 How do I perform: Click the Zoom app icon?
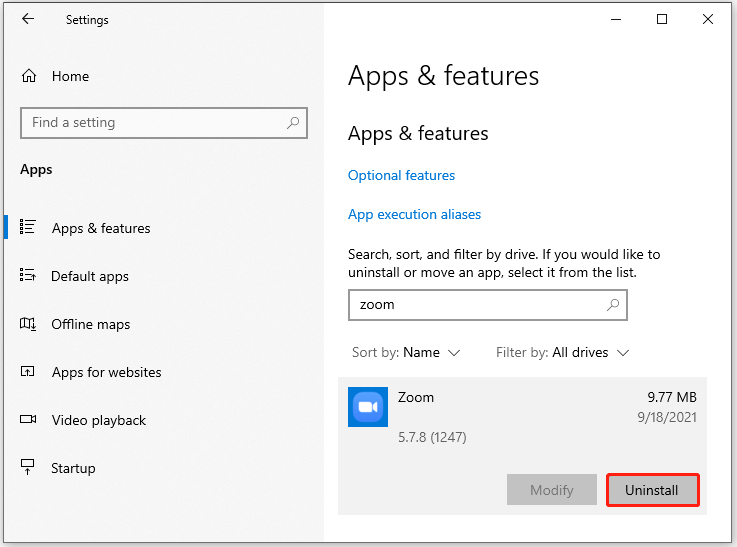tap(368, 407)
